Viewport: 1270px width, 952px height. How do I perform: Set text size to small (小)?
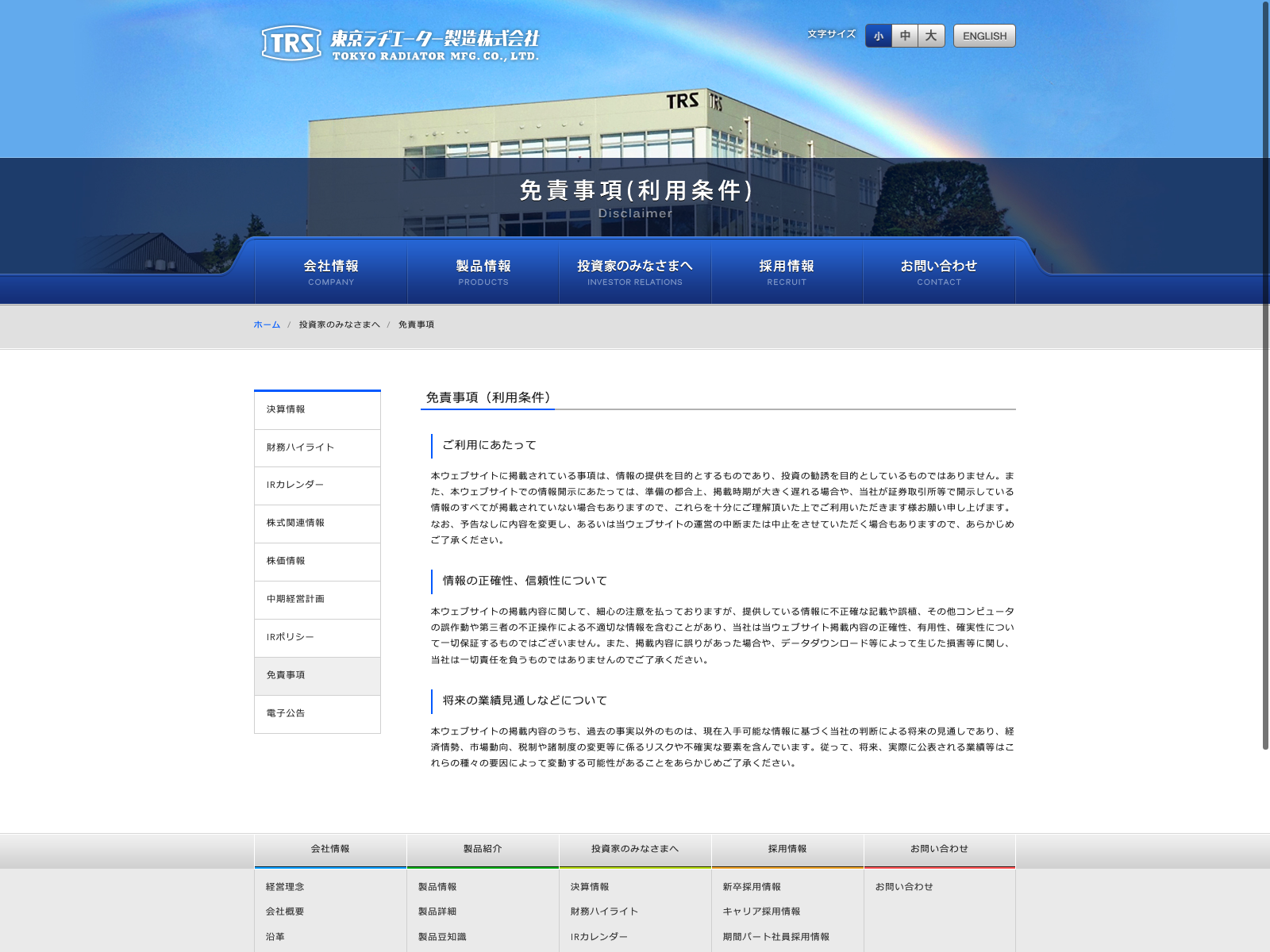(x=879, y=36)
